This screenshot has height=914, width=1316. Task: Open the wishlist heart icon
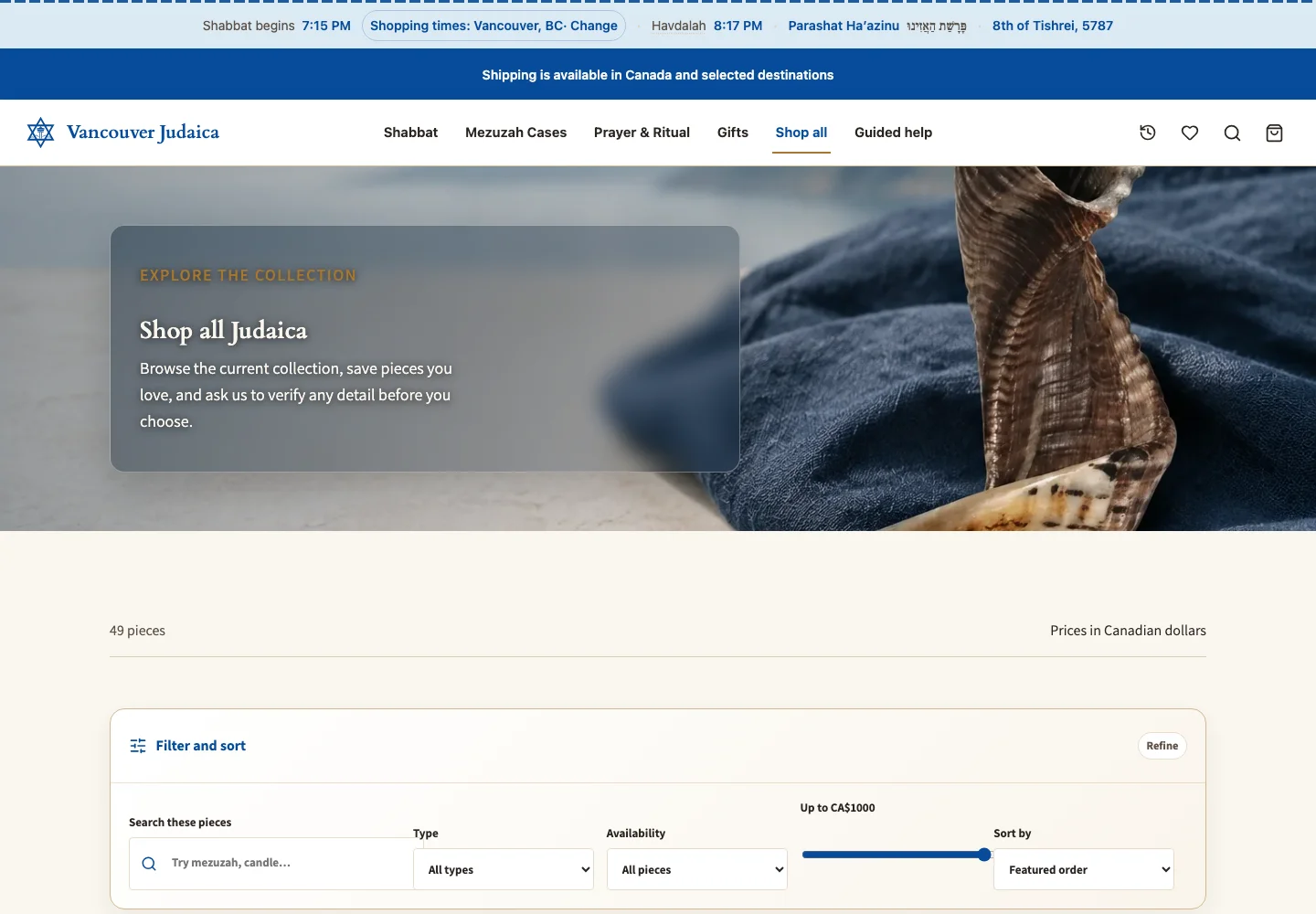click(1190, 133)
